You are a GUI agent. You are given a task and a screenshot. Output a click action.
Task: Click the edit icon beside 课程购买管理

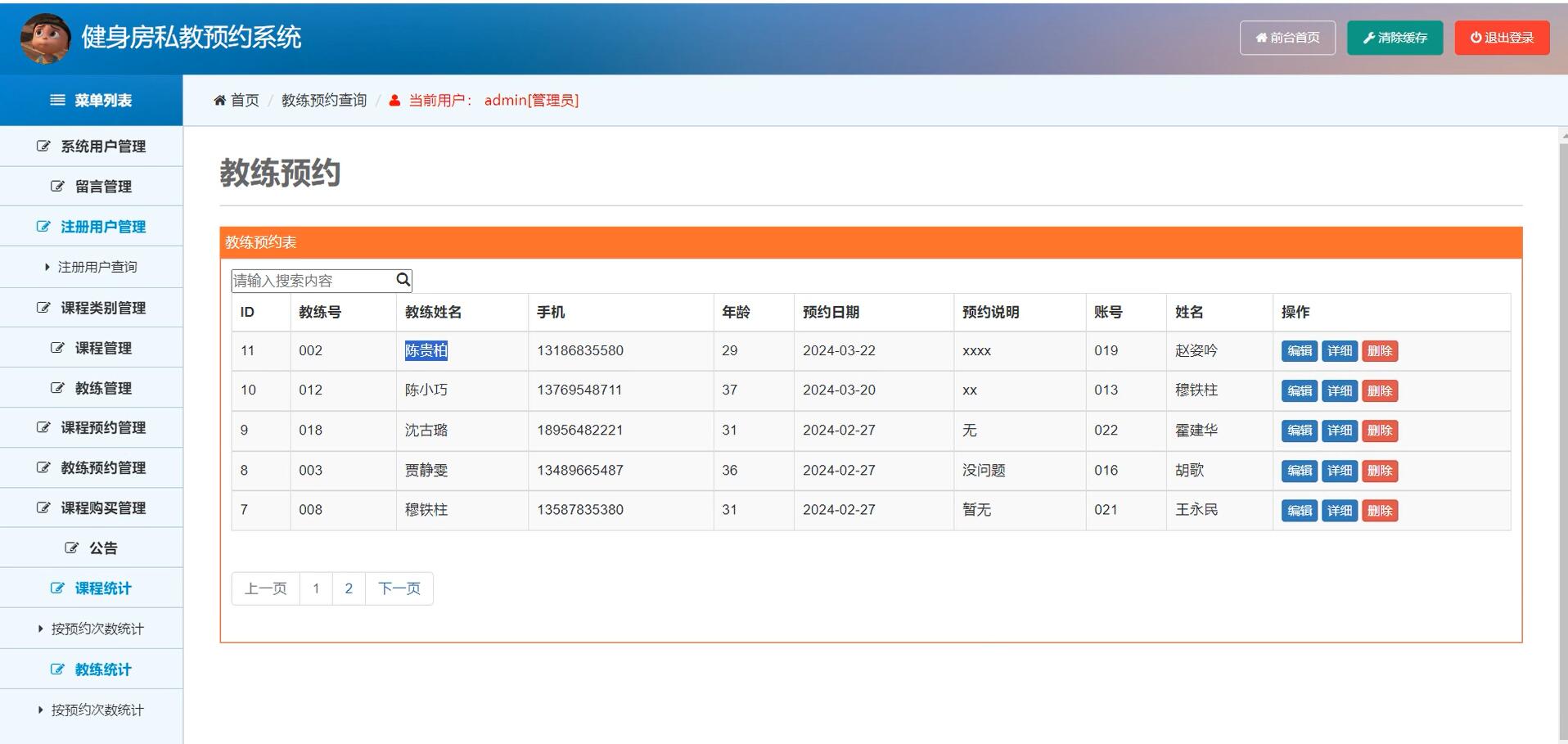tap(43, 508)
